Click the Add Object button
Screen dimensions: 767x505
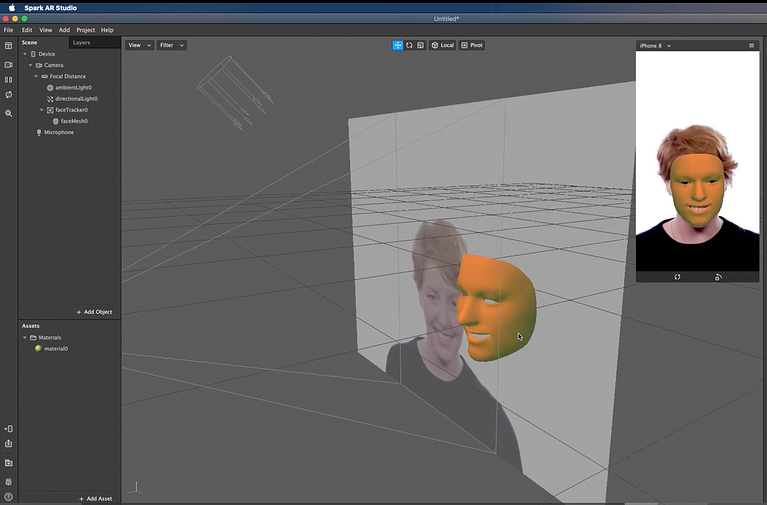click(95, 312)
